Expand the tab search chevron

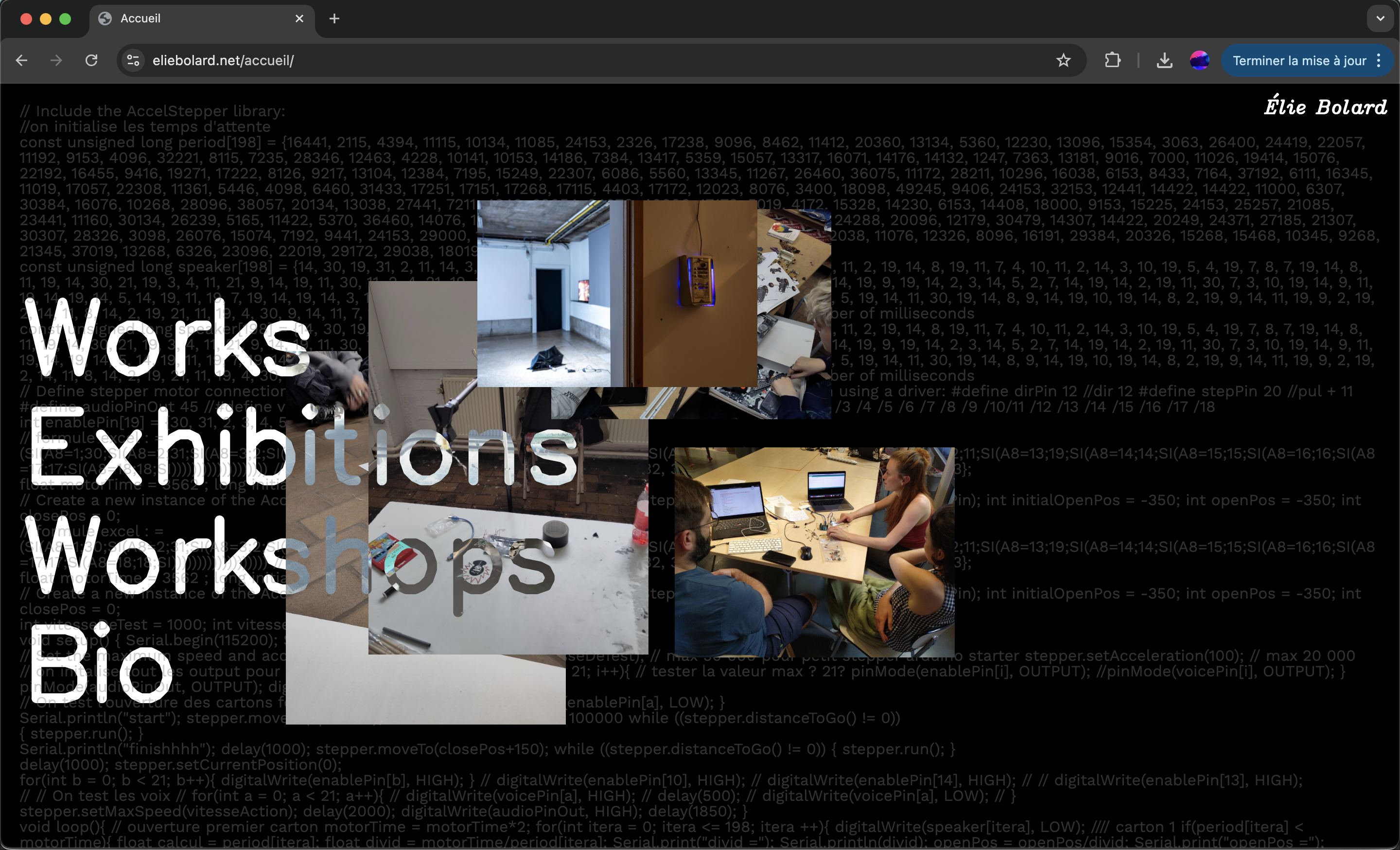pos(1380,19)
